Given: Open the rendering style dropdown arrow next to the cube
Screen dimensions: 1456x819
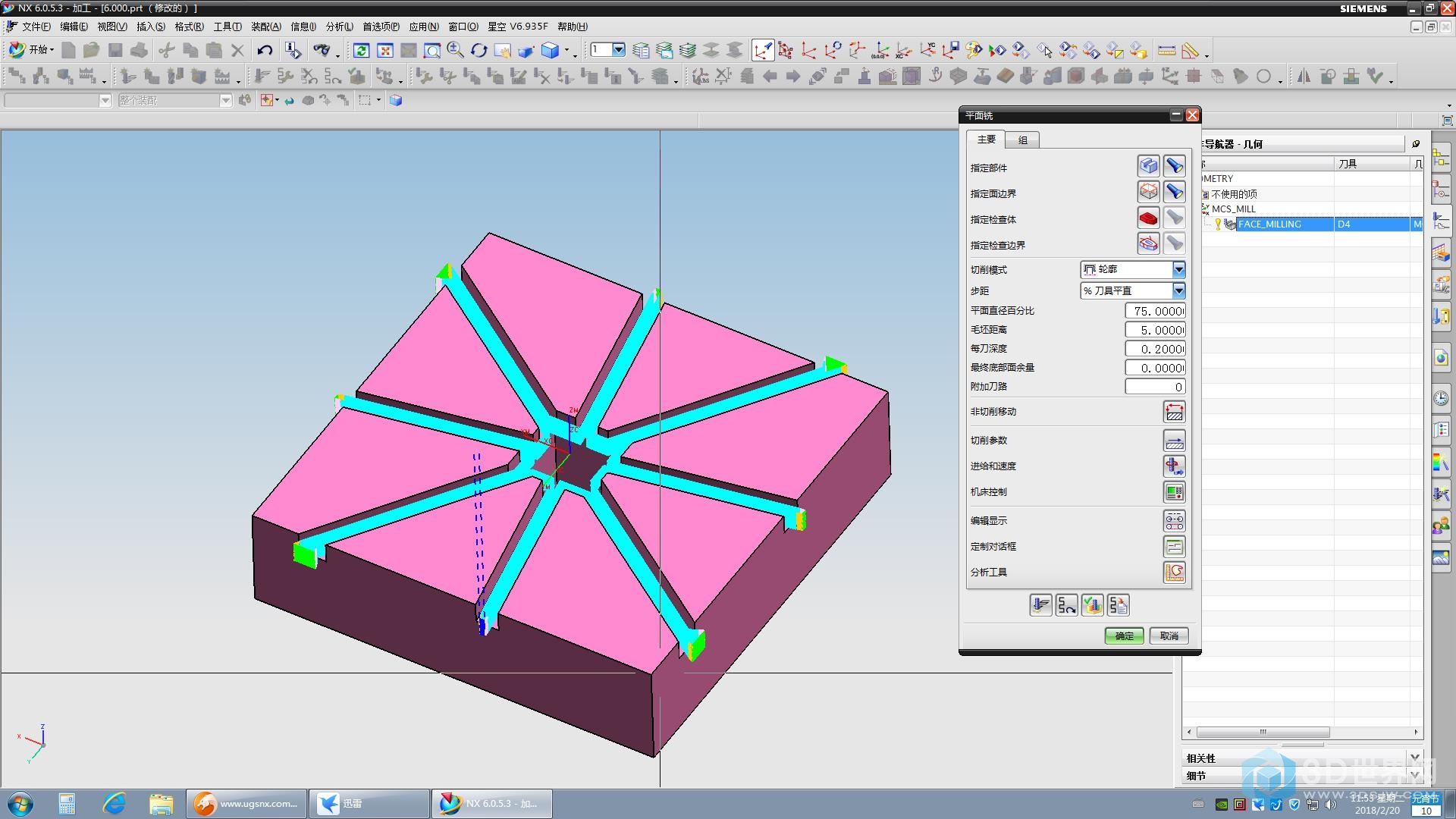Looking at the screenshot, I should pyautogui.click(x=566, y=52).
